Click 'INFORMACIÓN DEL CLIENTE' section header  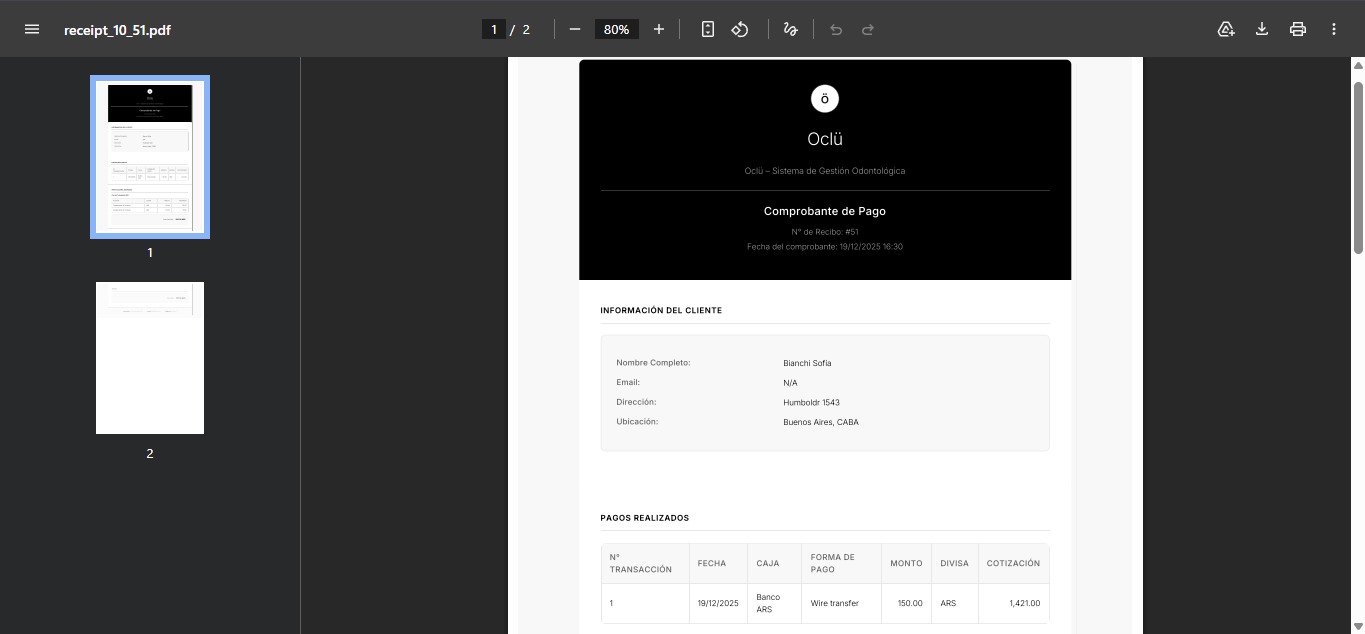tap(661, 311)
